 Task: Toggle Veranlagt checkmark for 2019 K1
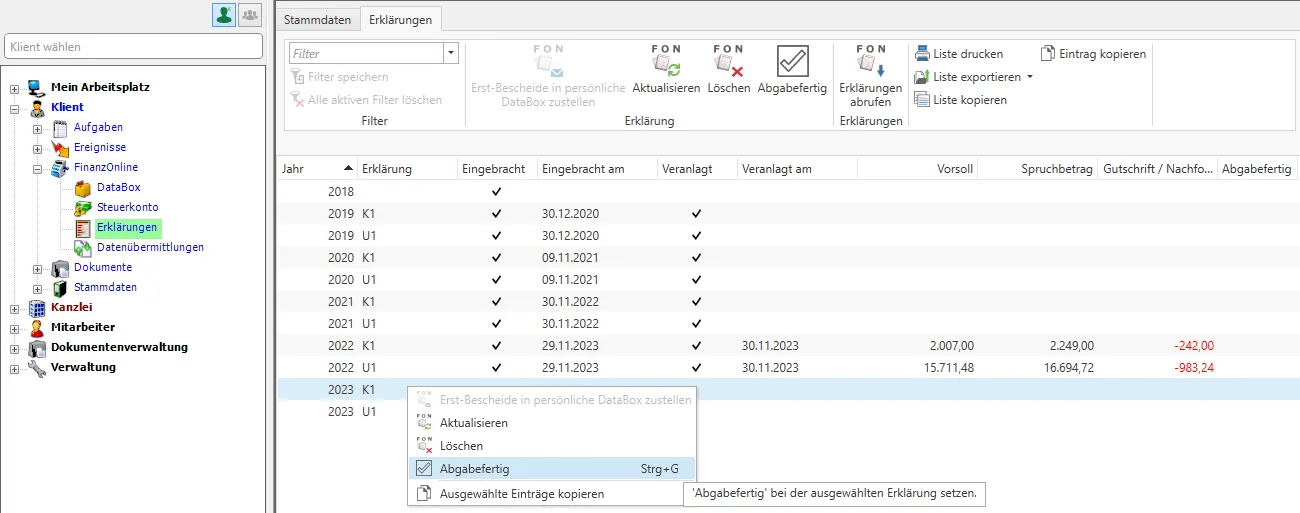(x=697, y=214)
